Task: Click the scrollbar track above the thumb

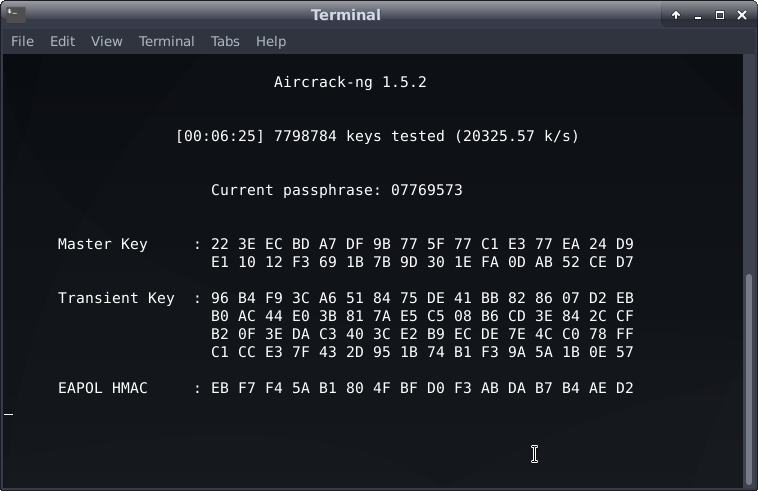Action: [x=749, y=160]
